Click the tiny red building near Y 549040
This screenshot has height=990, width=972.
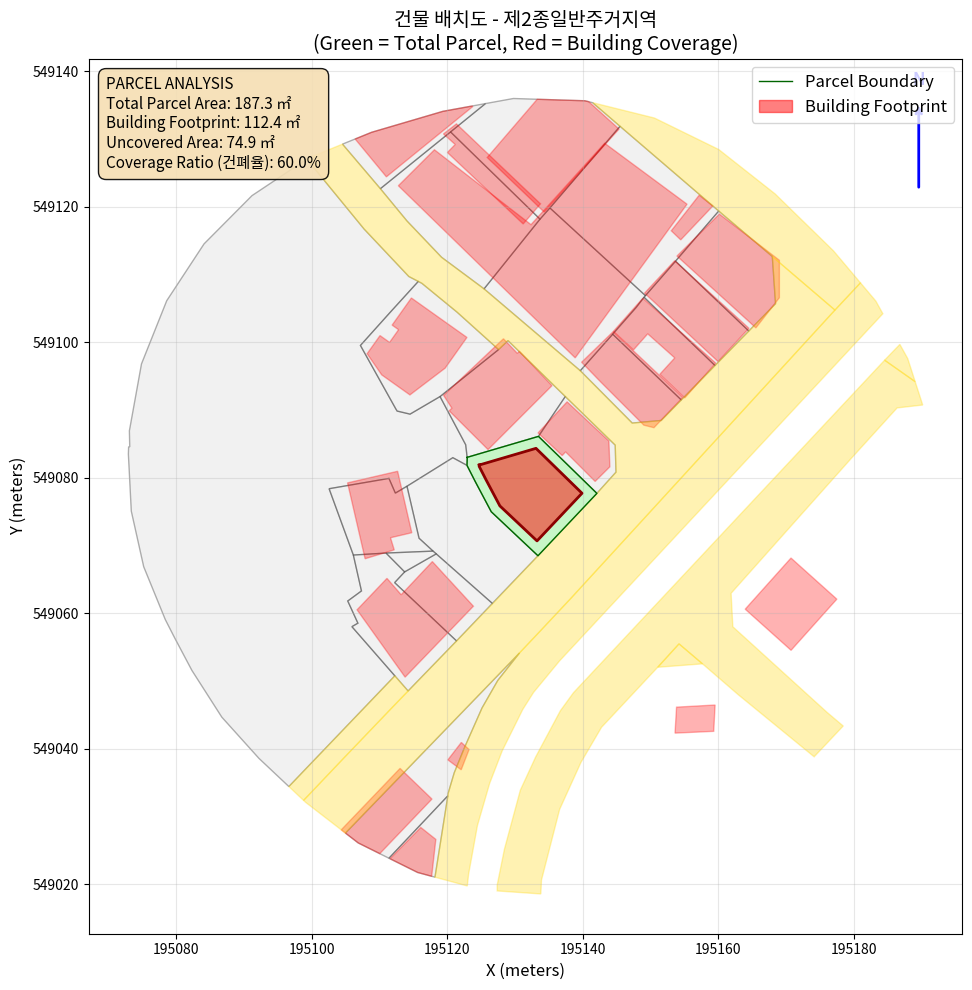(x=459, y=755)
